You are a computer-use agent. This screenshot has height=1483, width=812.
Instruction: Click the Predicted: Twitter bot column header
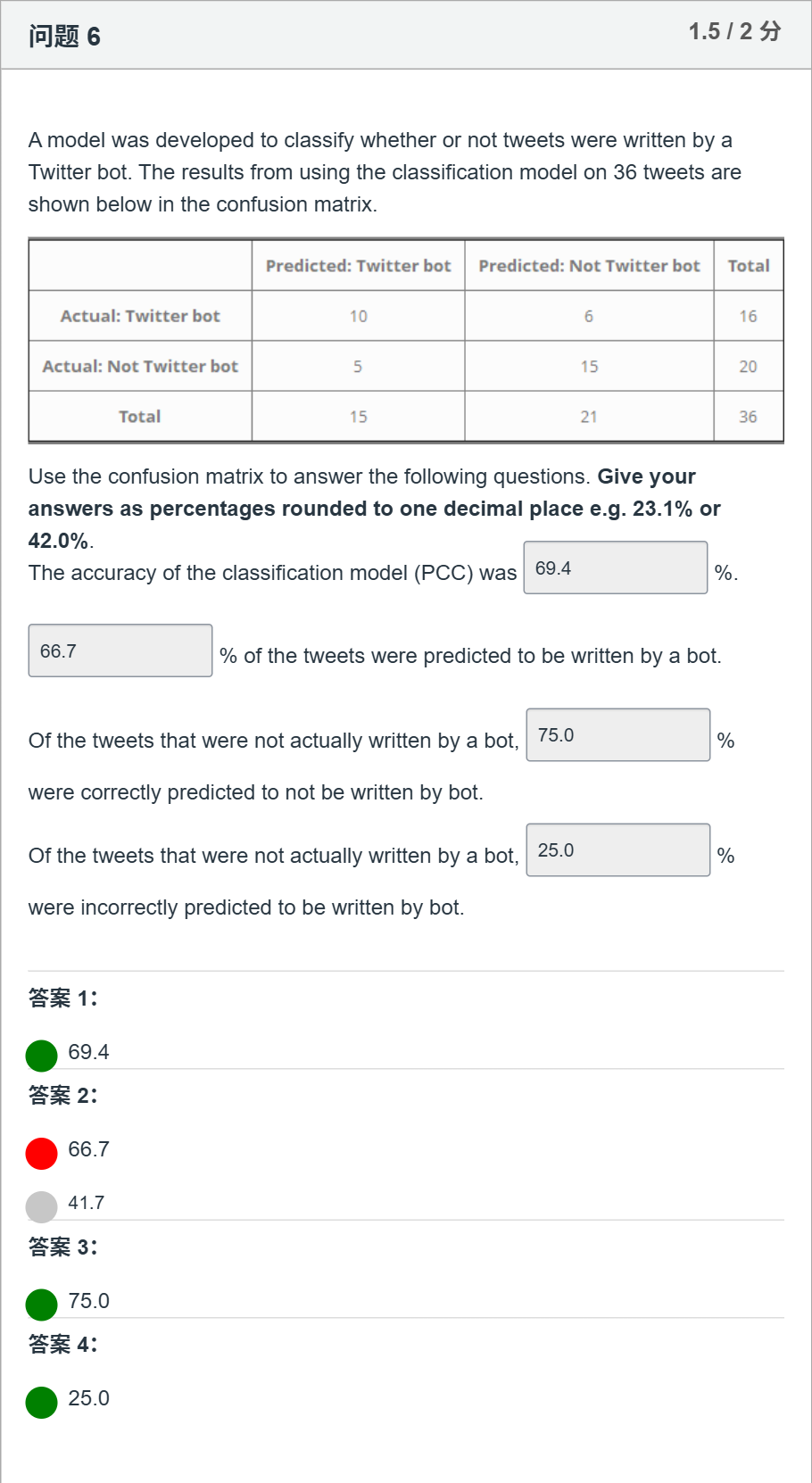coord(358,265)
